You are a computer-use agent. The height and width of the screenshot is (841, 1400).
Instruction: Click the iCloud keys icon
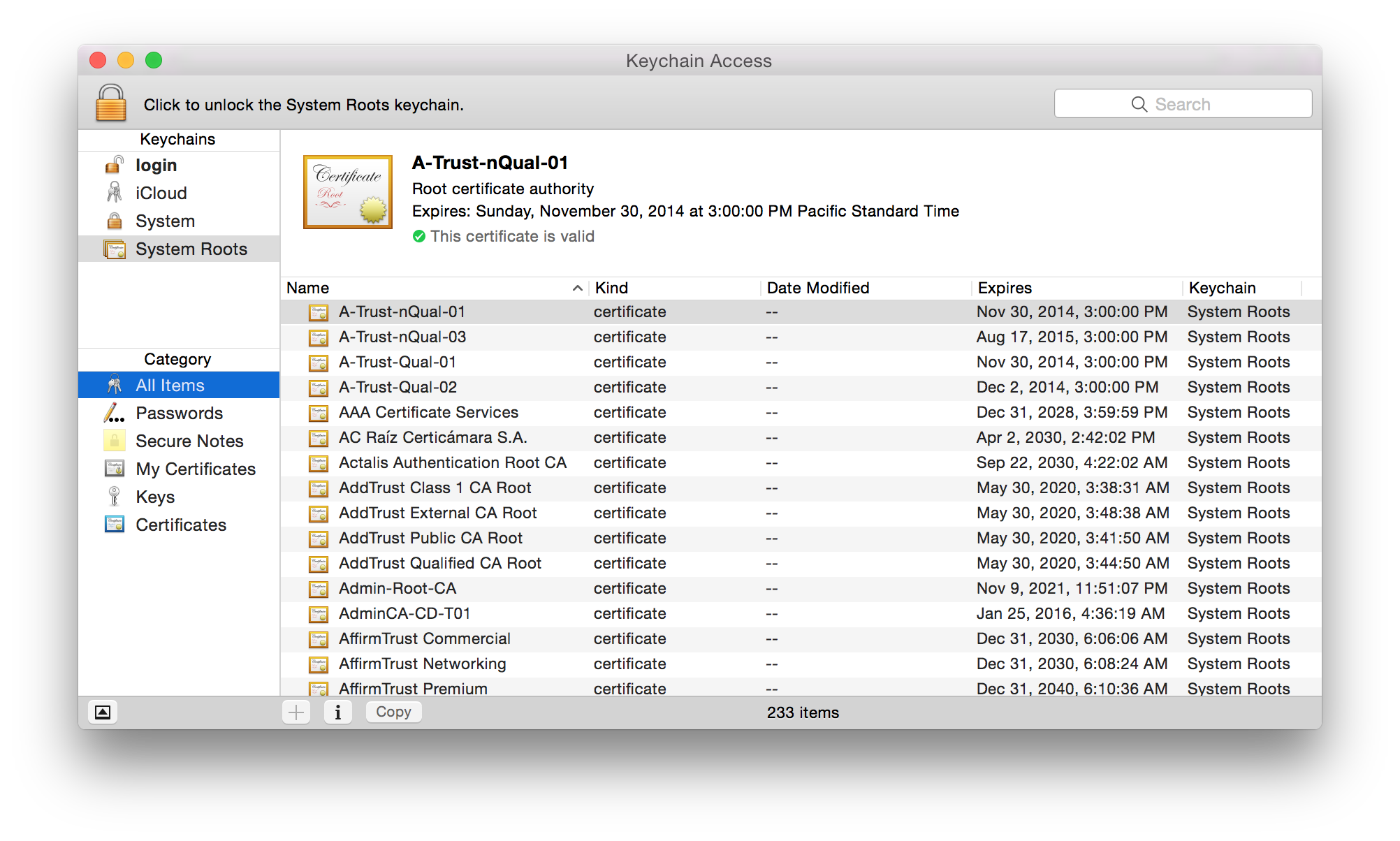[x=114, y=193]
